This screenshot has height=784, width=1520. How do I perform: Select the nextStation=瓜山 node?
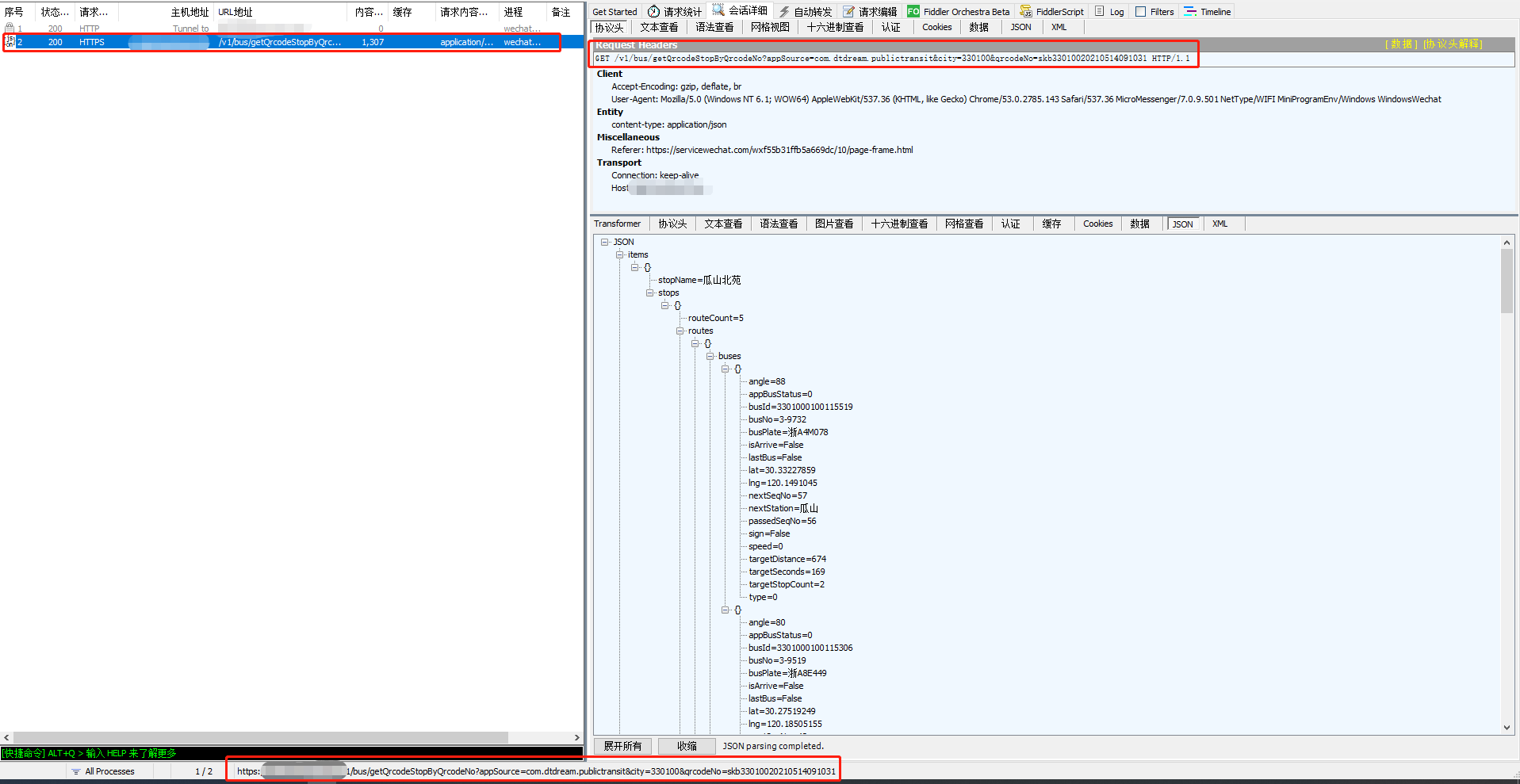pyautogui.click(x=783, y=508)
